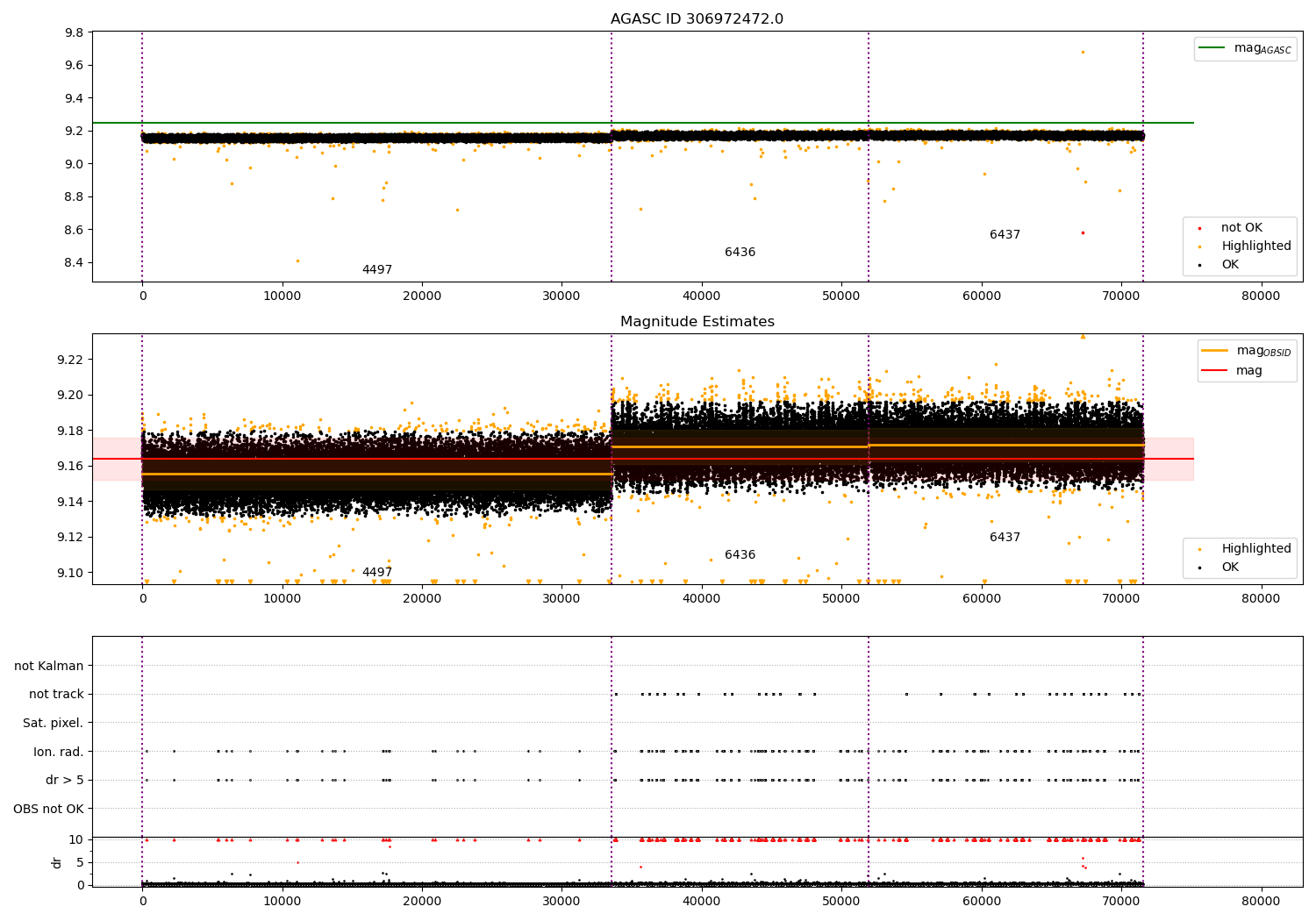Click the 'Highlighted' legend entry in top plot
Screen dimensions: 1316x921
pos(1255,246)
